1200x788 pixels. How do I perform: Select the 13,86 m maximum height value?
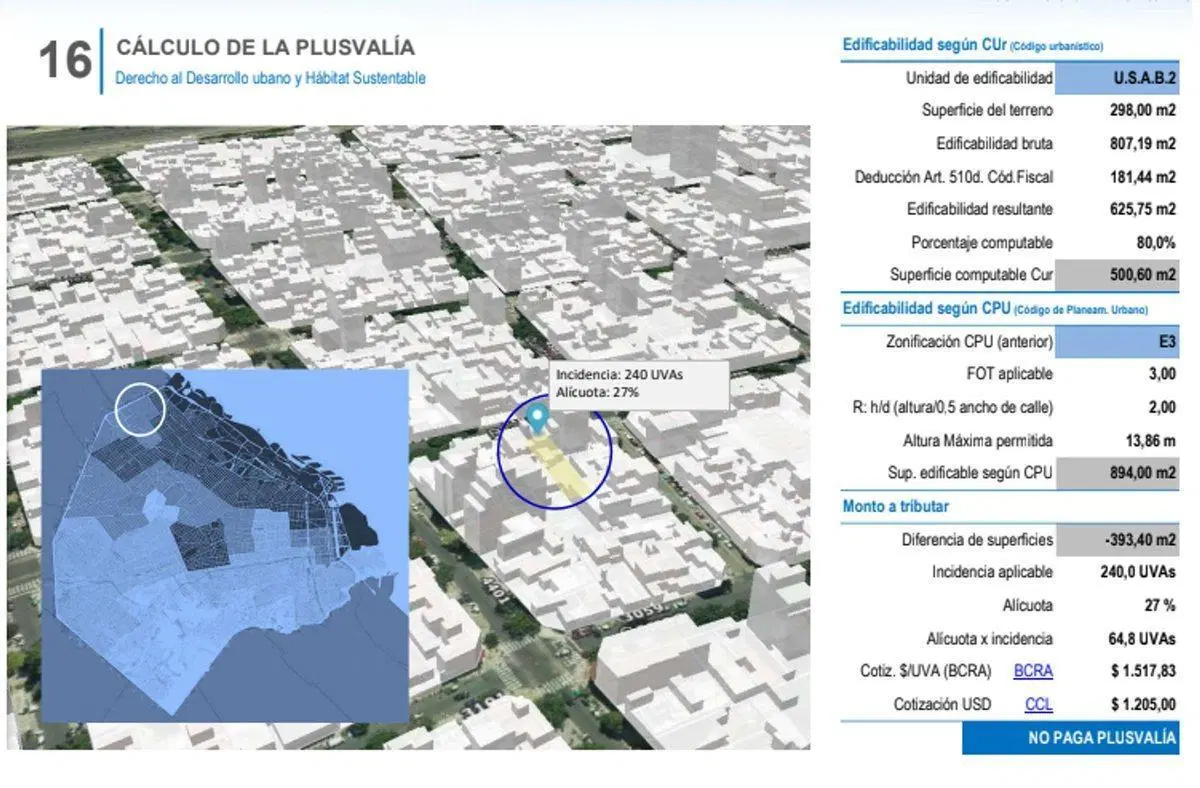pyautogui.click(x=1151, y=440)
